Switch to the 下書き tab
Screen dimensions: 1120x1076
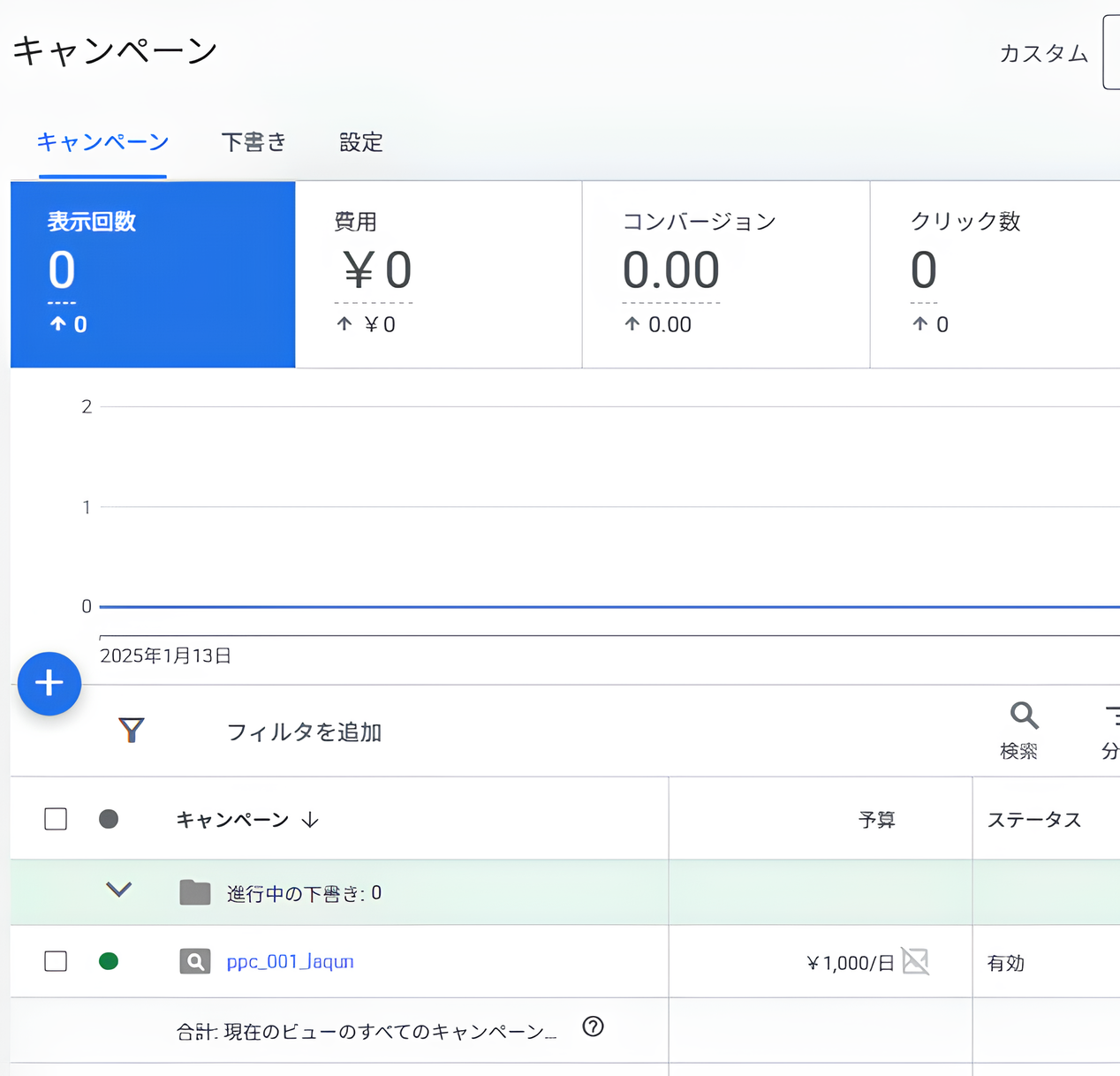[254, 143]
